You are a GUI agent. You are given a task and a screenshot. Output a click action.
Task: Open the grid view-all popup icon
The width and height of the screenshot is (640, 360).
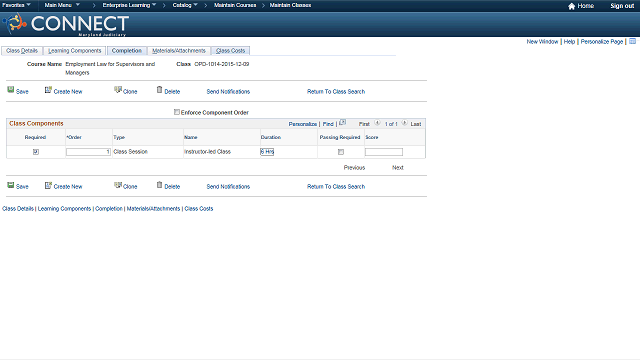342,122
